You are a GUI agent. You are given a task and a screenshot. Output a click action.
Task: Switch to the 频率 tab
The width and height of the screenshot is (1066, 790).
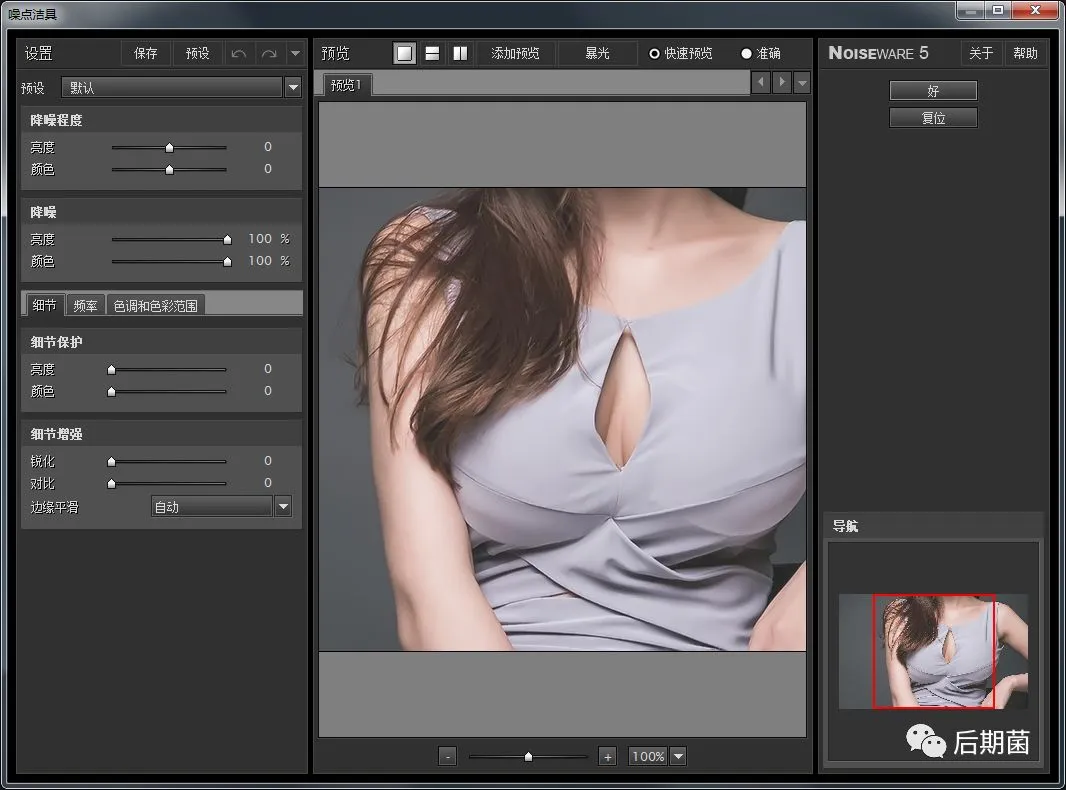coord(86,306)
